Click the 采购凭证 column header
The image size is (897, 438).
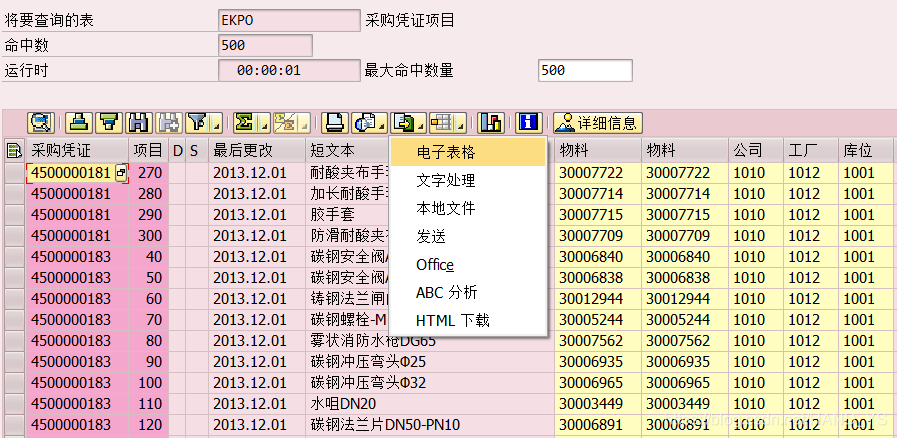coord(77,150)
